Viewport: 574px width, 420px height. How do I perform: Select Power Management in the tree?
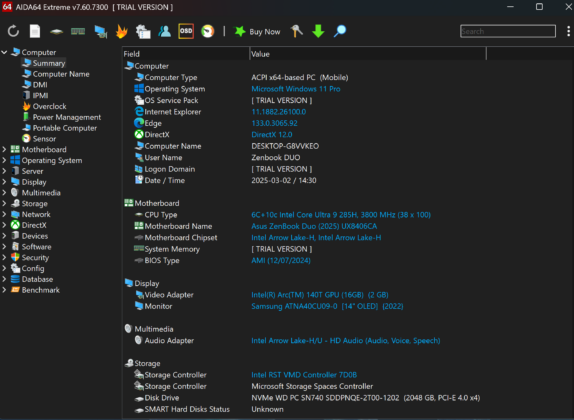(67, 117)
